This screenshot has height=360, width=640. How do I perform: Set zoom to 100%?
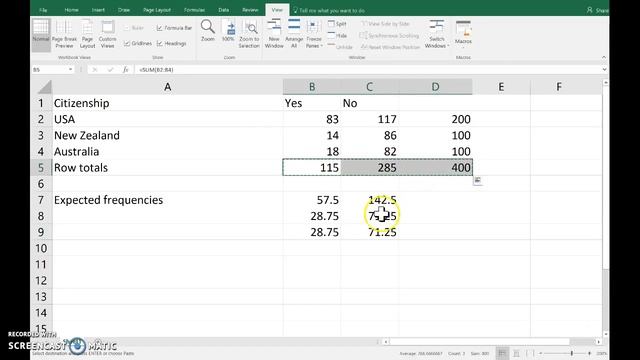(228, 32)
